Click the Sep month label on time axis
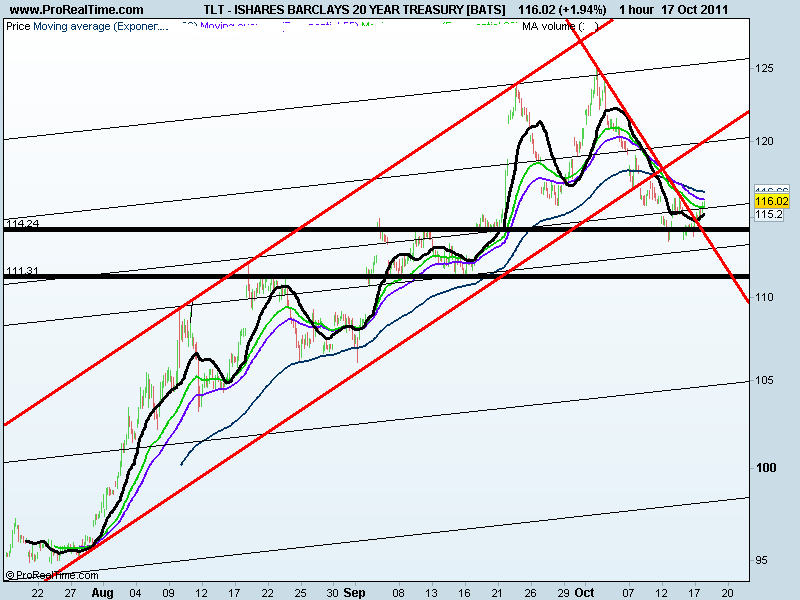 click(x=354, y=592)
